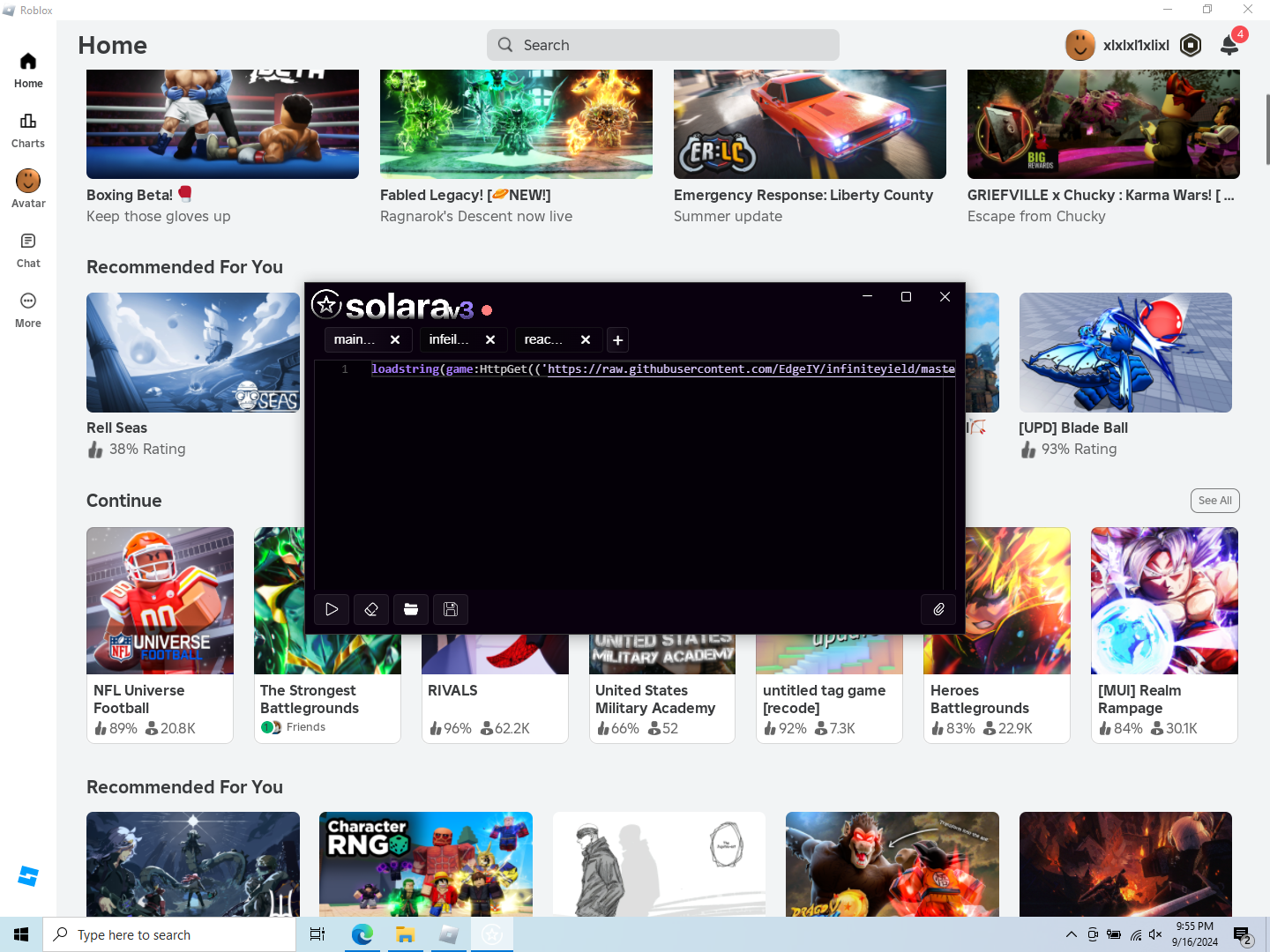
Task: Open the Heroes Battlegrounds title link
Action: click(x=980, y=699)
